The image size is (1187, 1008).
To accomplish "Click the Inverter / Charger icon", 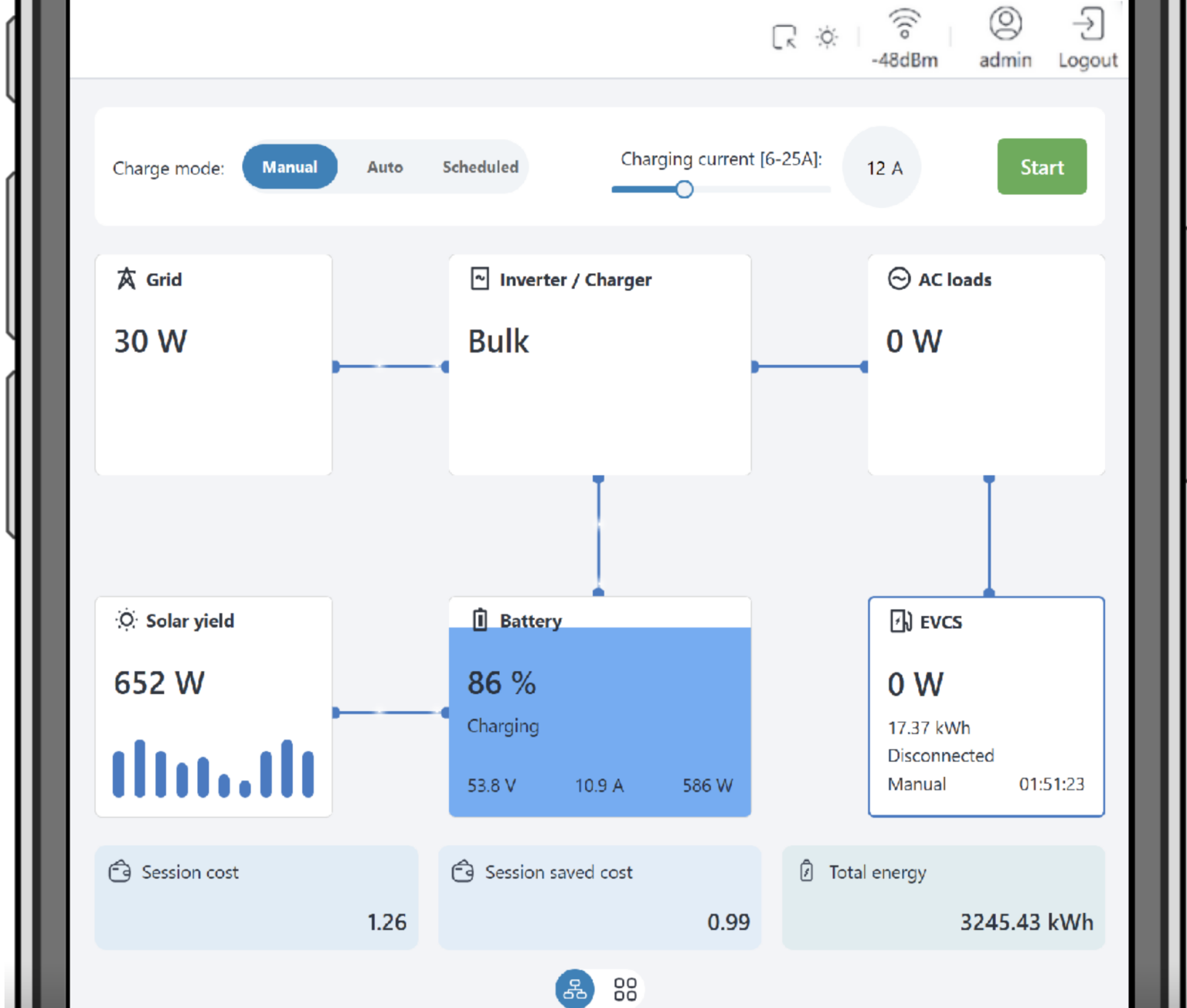I will [481, 279].
